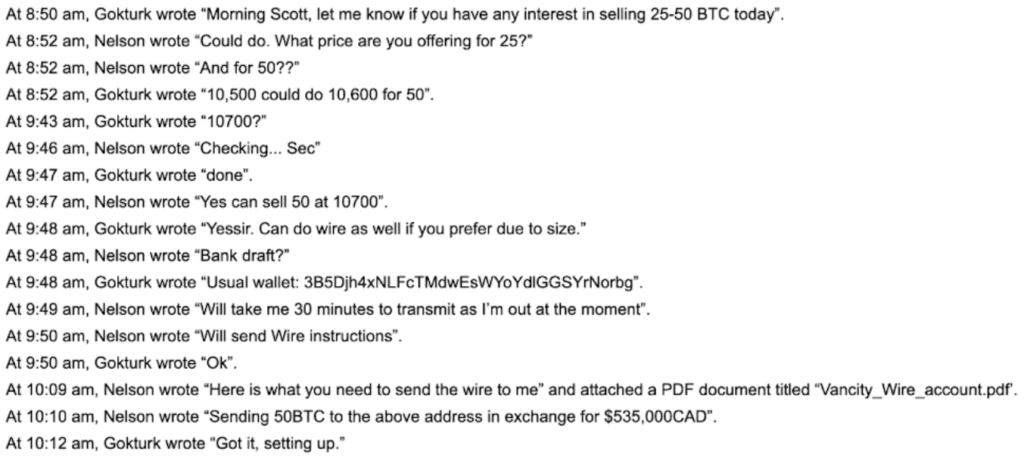The width and height of the screenshot is (1024, 461).
Task: Click the "Got it, setting up." message
Action: tap(176, 443)
